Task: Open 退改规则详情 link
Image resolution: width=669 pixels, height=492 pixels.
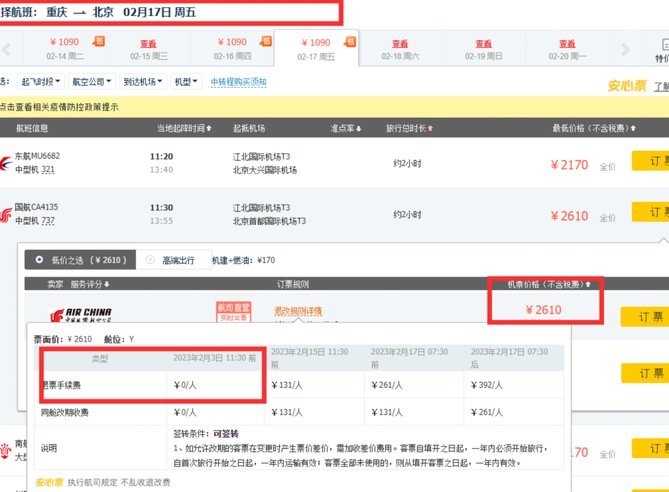Action: click(298, 311)
